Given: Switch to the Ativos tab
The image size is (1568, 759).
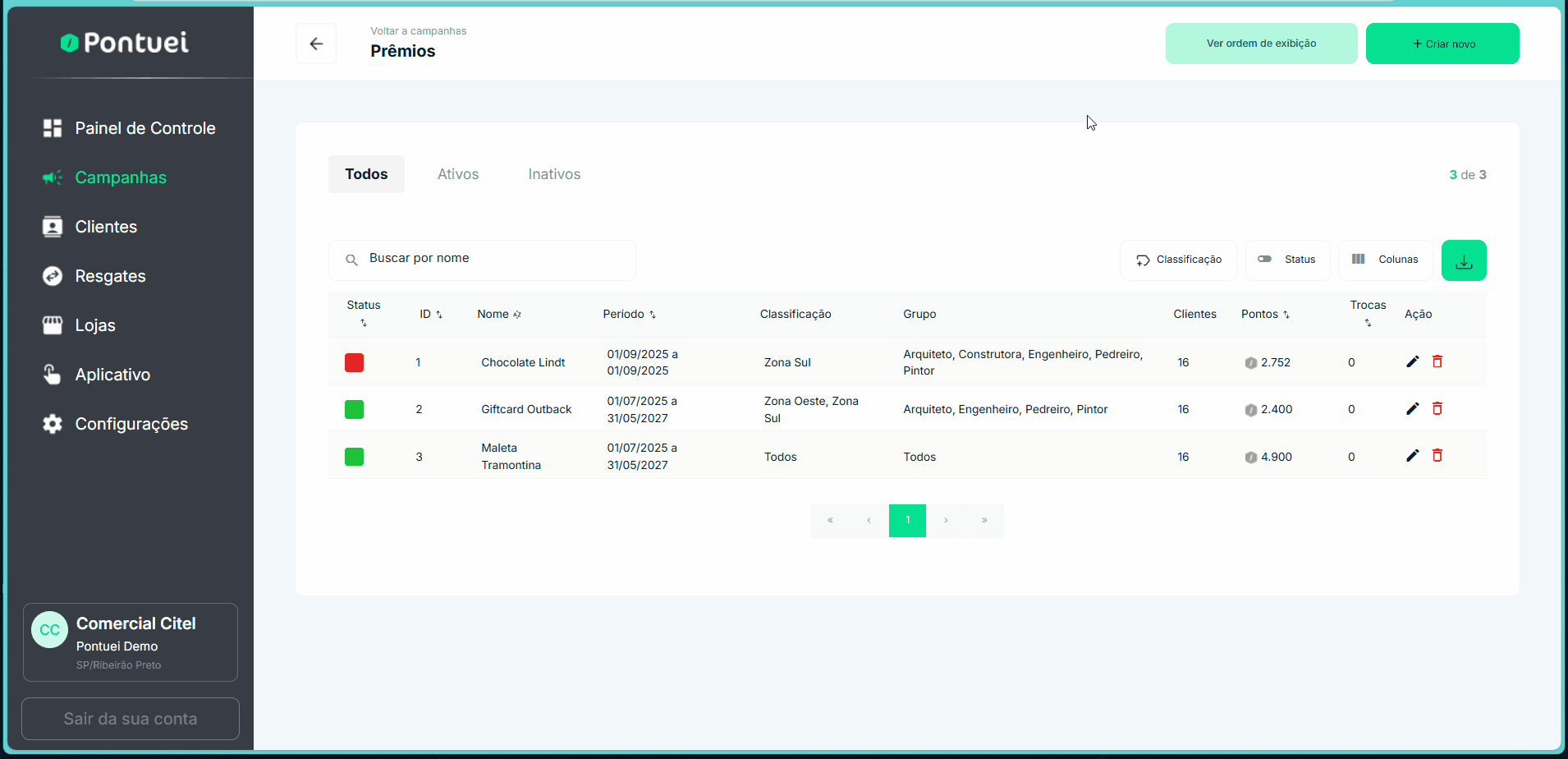Looking at the screenshot, I should point(457,174).
